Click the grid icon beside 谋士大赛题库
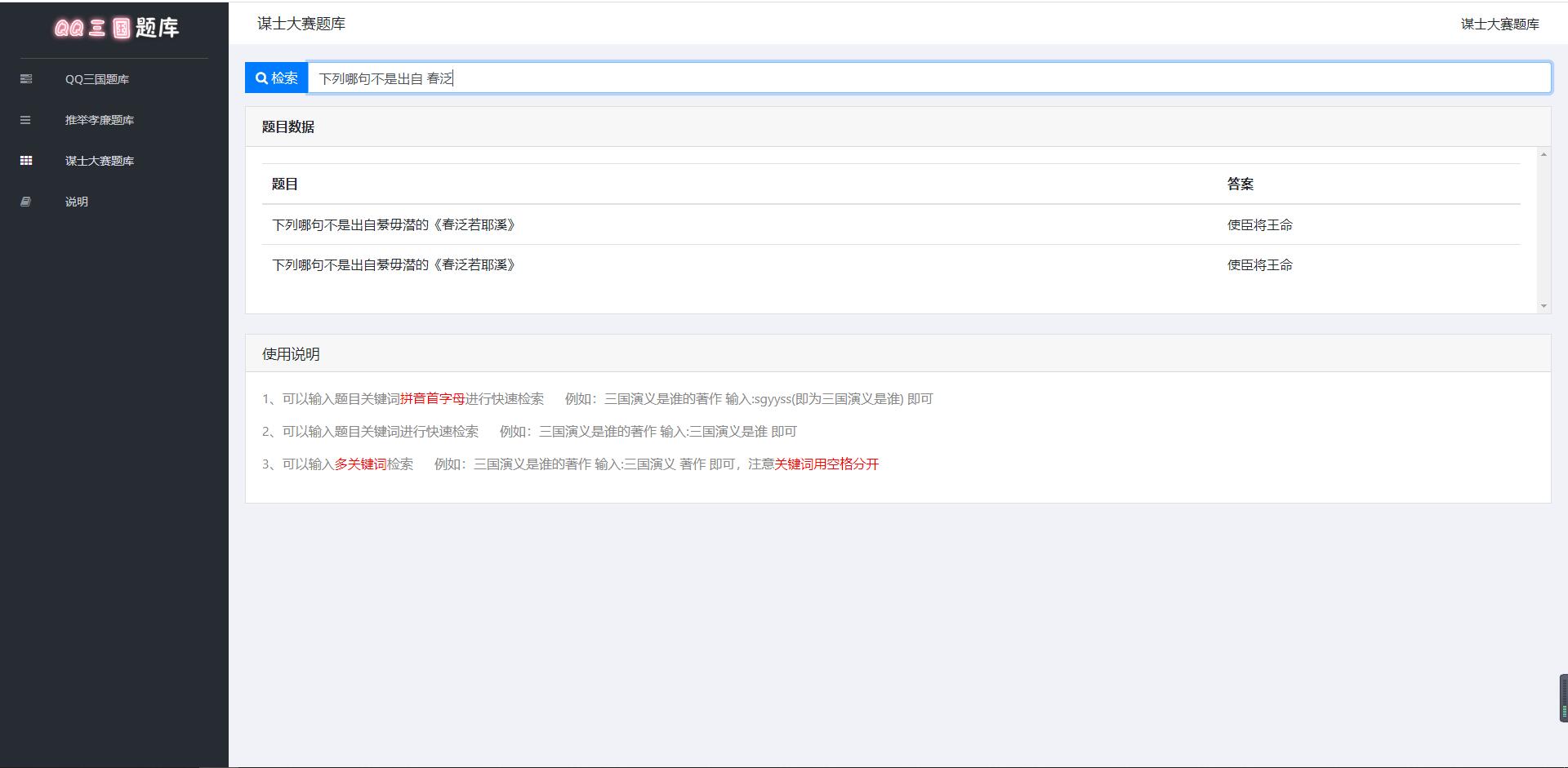 click(26, 161)
